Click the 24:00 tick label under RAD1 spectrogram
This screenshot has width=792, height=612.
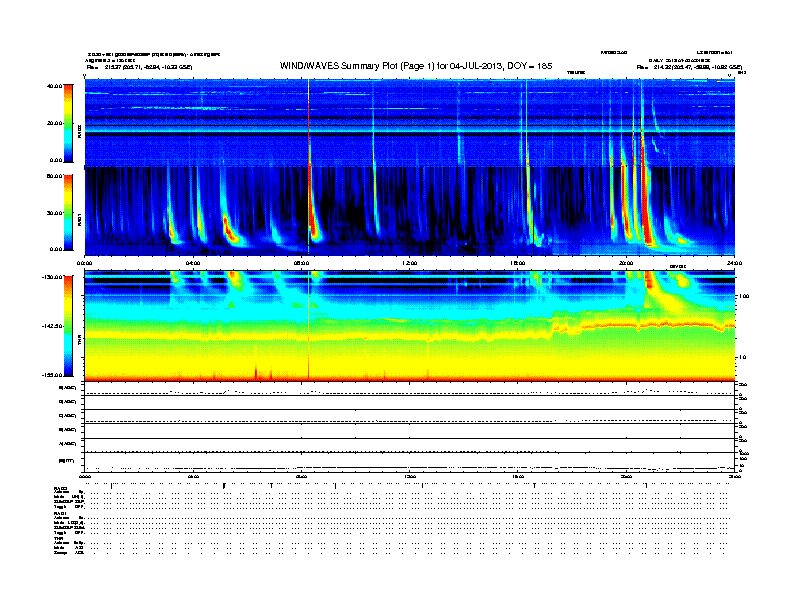734,263
